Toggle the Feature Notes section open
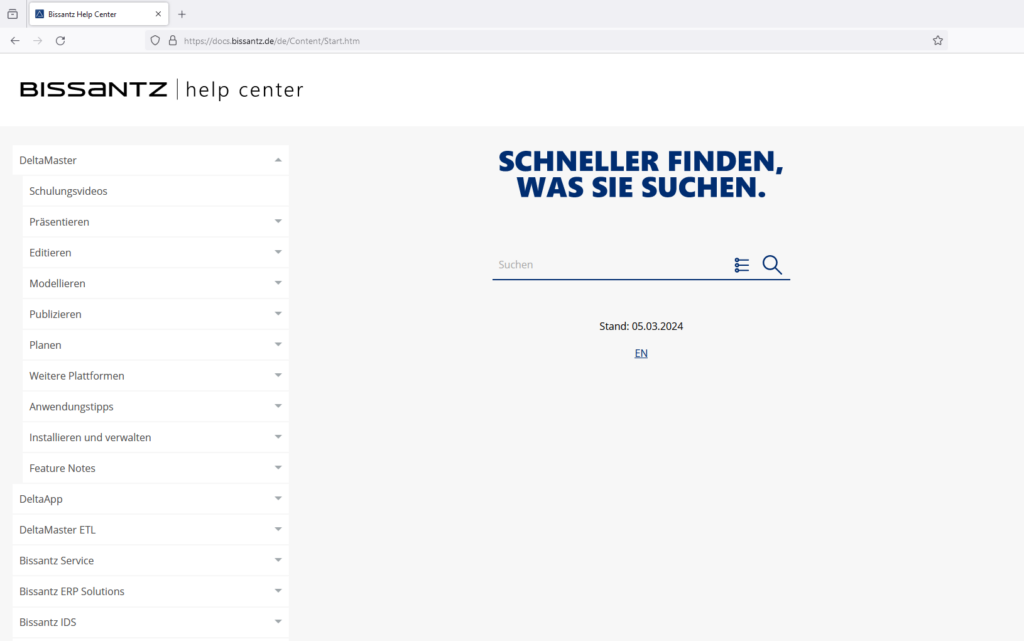Image resolution: width=1024 pixels, height=641 pixels. [x=277, y=467]
